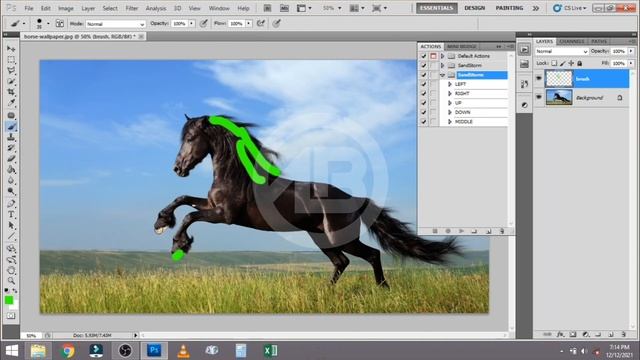Select the Quick Selection tool
This screenshot has width=640, height=360.
click(x=11, y=82)
